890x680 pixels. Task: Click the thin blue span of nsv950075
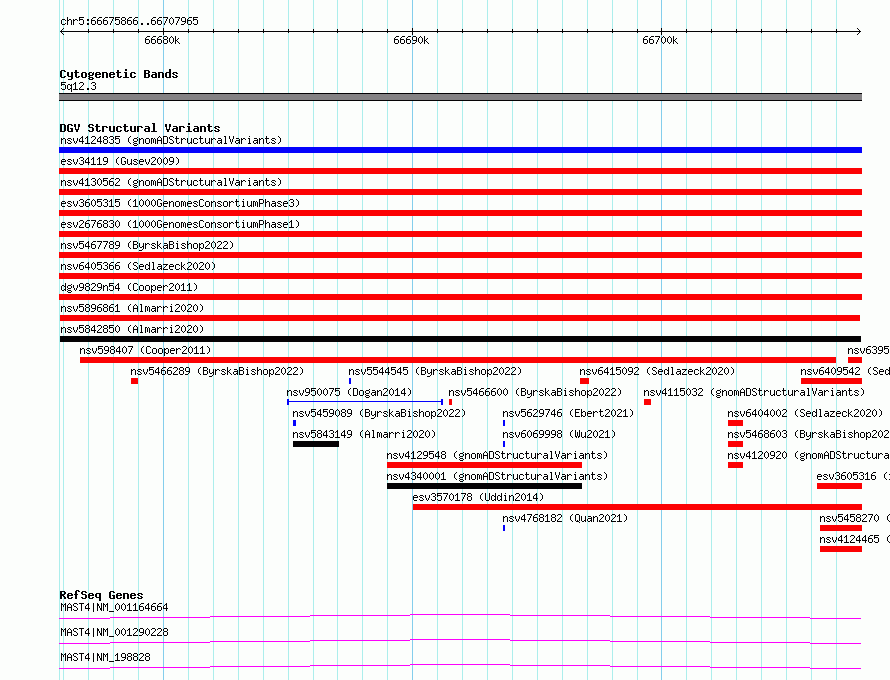[x=365, y=402]
